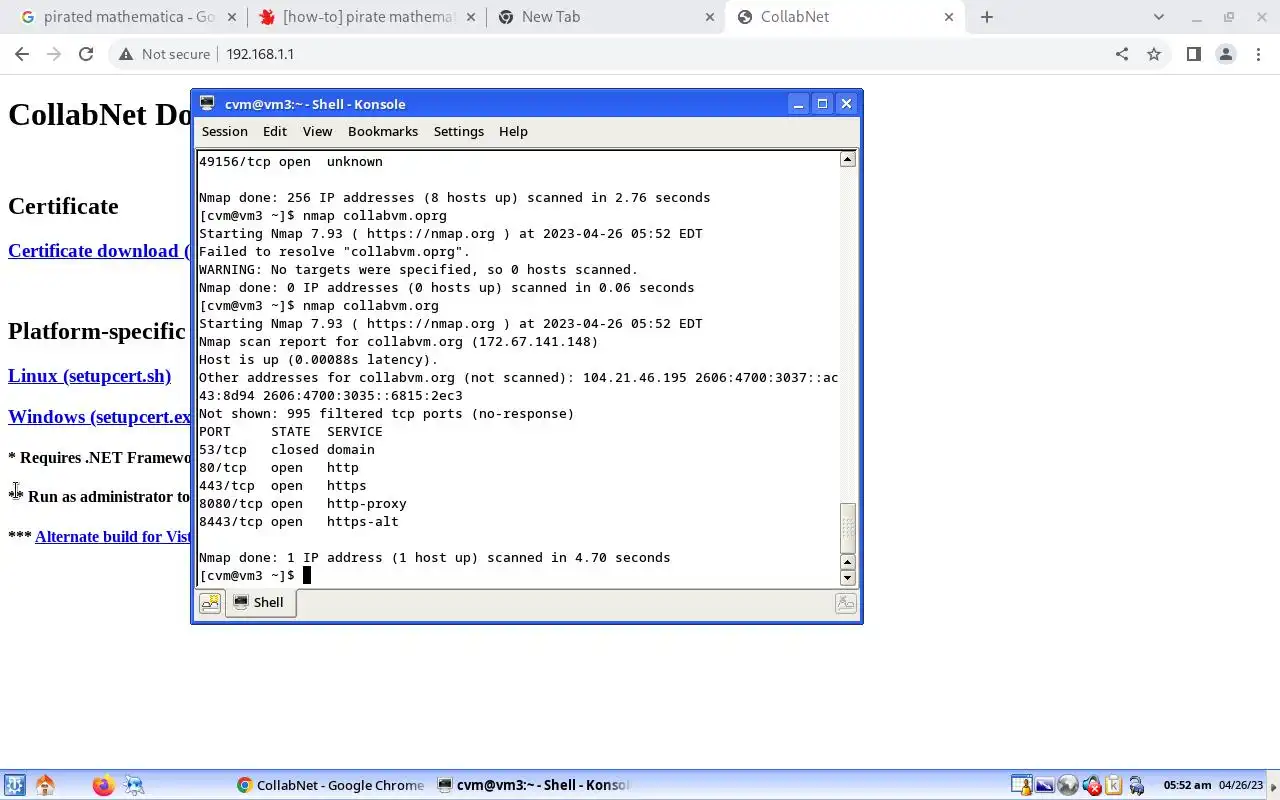Open the K menu launcher in taskbar
The height and width of the screenshot is (800, 1280).
tap(14, 785)
